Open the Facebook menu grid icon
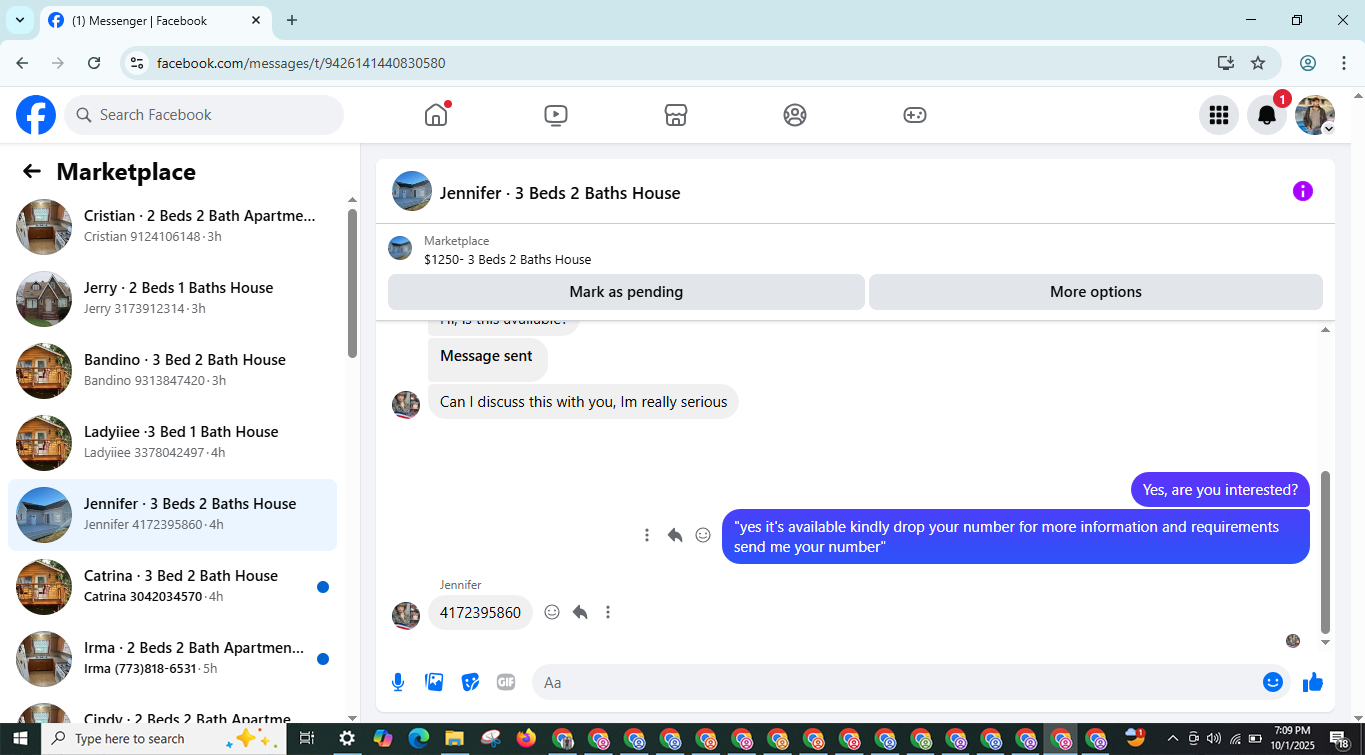The image size is (1365, 755). 1218,115
